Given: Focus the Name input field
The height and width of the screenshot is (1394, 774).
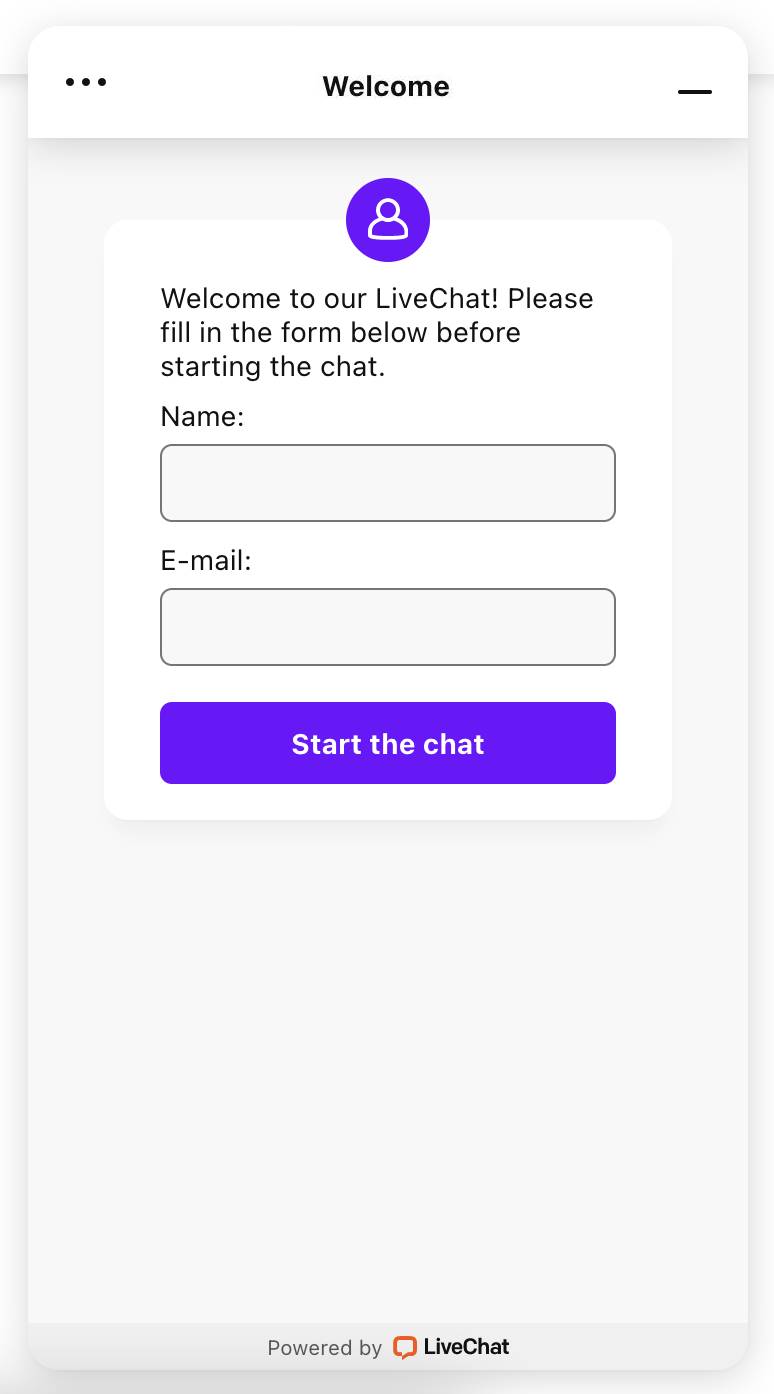Looking at the screenshot, I should coord(388,483).
